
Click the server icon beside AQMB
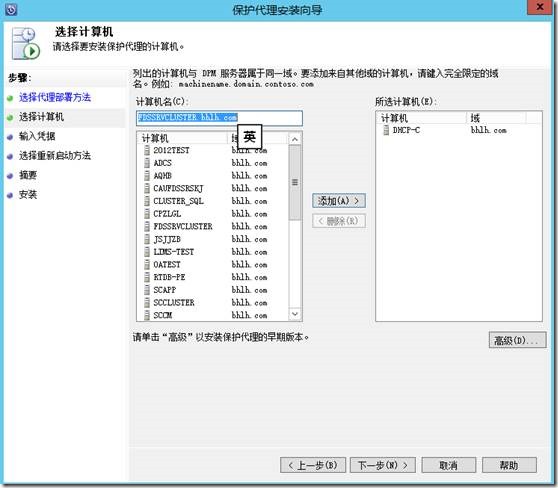(x=147, y=175)
